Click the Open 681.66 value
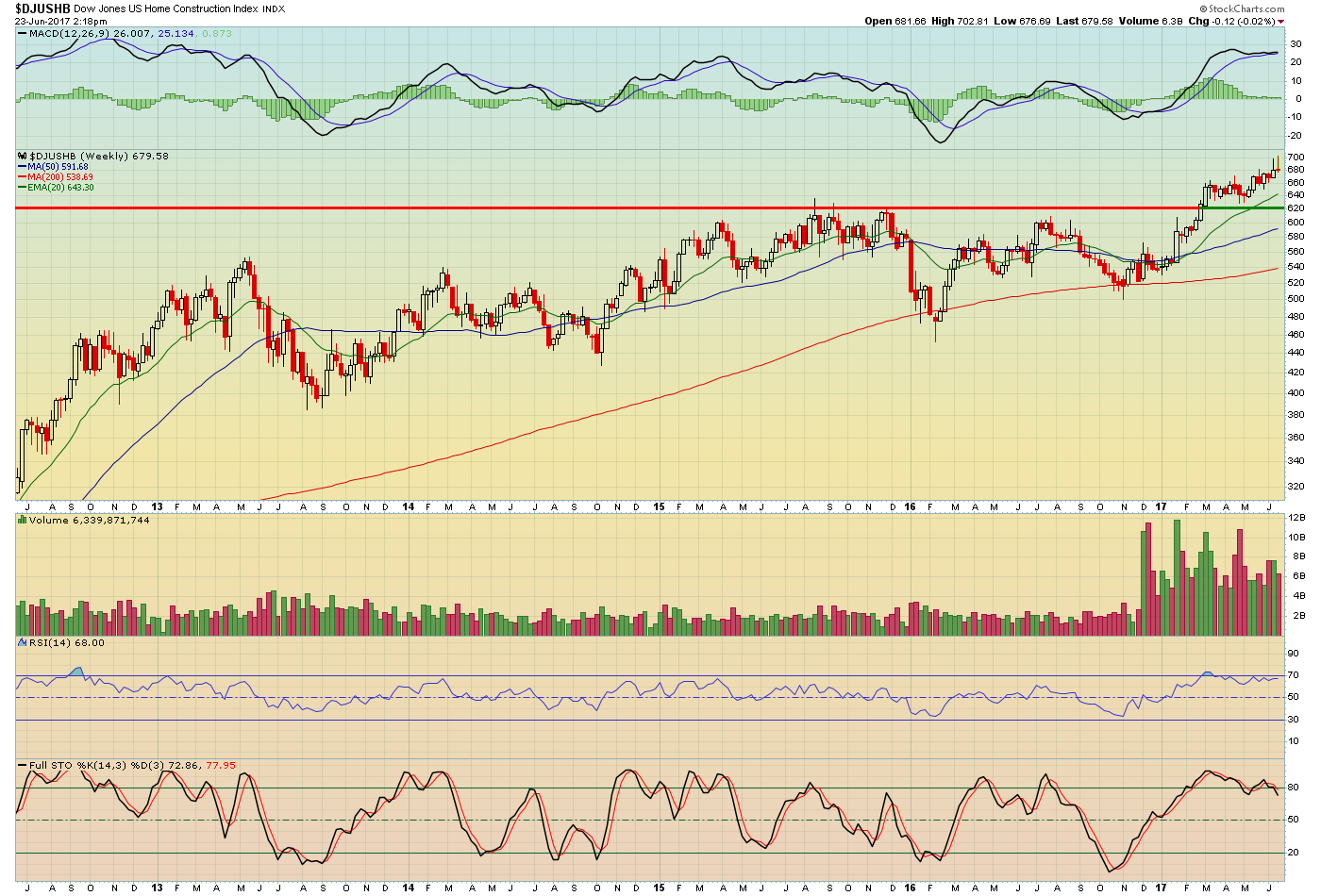 [895, 21]
